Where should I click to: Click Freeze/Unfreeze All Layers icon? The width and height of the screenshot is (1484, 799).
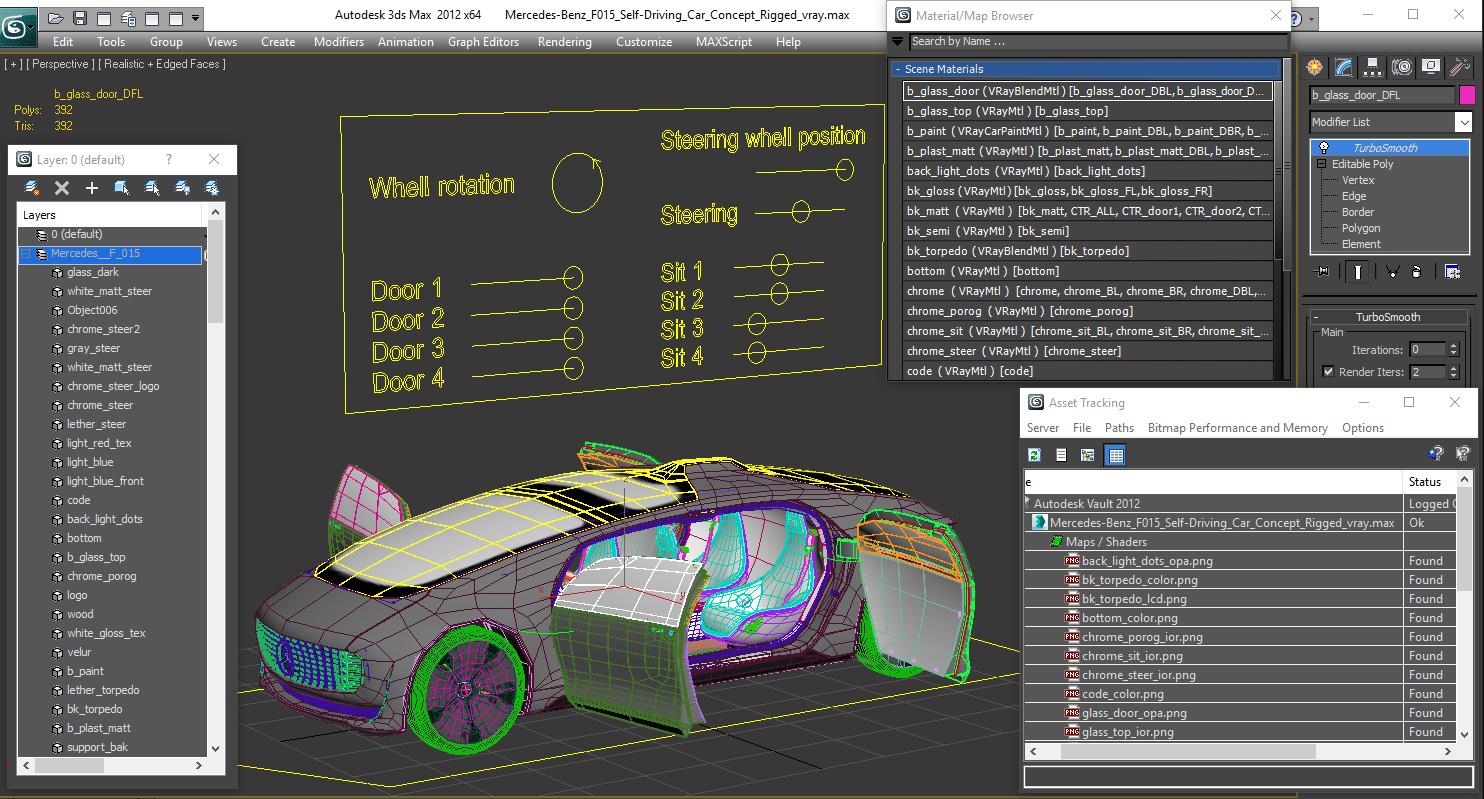tap(212, 187)
